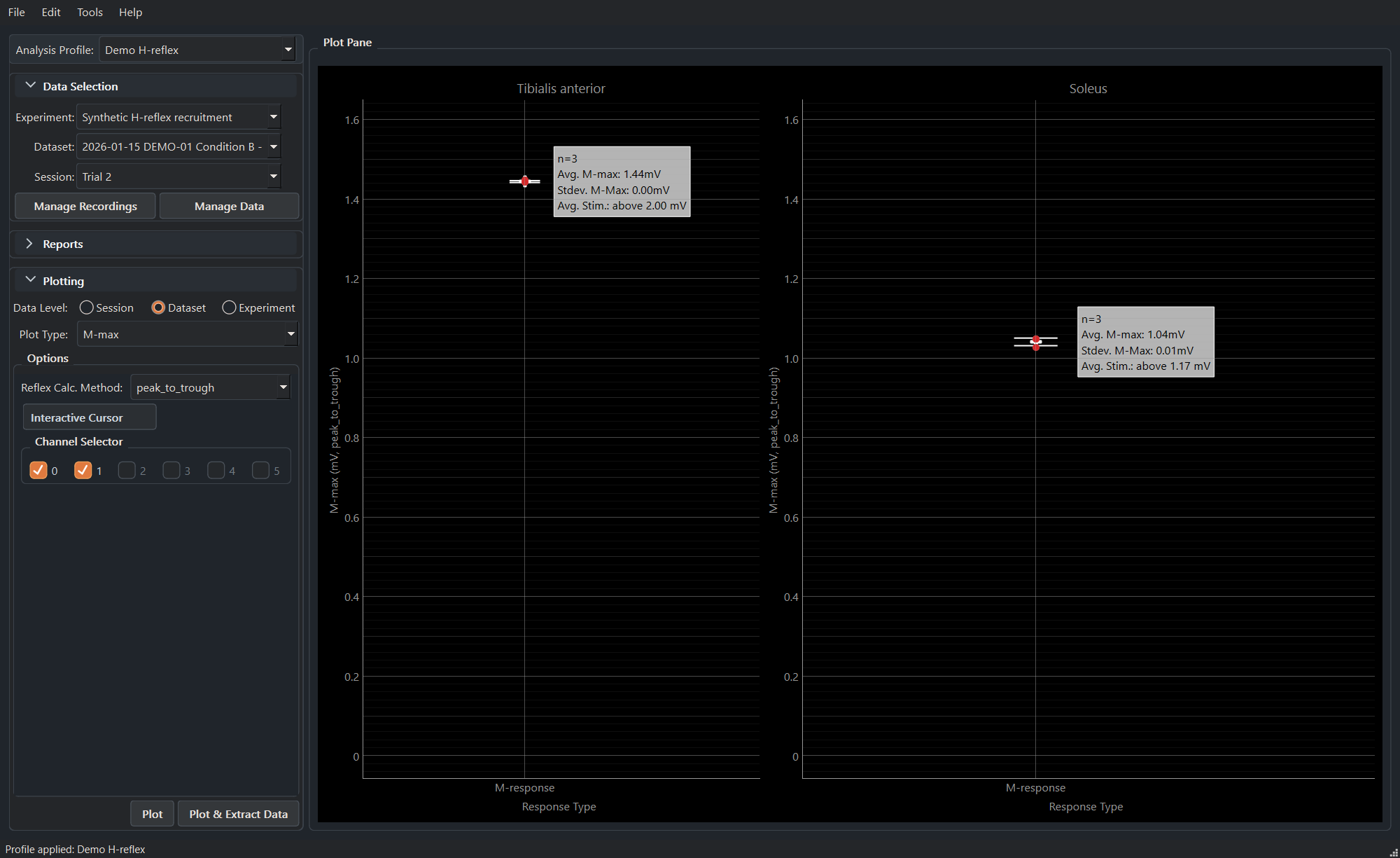The height and width of the screenshot is (858, 1400).
Task: Click the Soleus n=3 annotation box
Action: point(1146,342)
